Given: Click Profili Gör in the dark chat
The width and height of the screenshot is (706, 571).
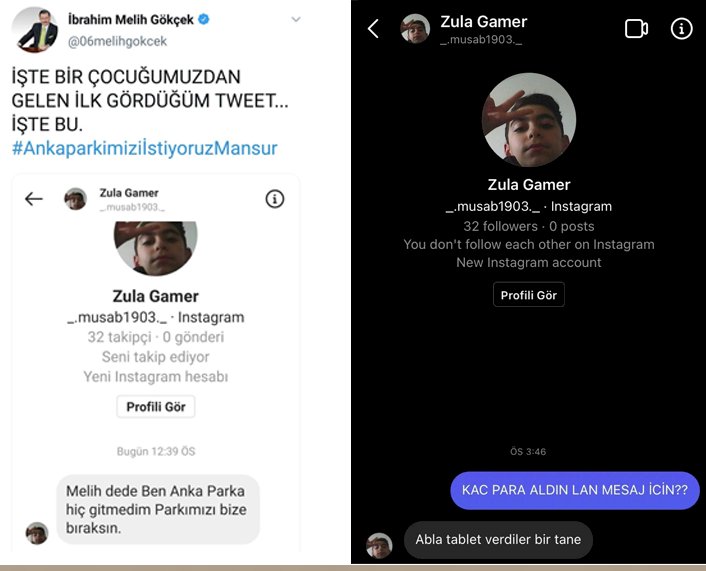Looking at the screenshot, I should pyautogui.click(x=529, y=295).
